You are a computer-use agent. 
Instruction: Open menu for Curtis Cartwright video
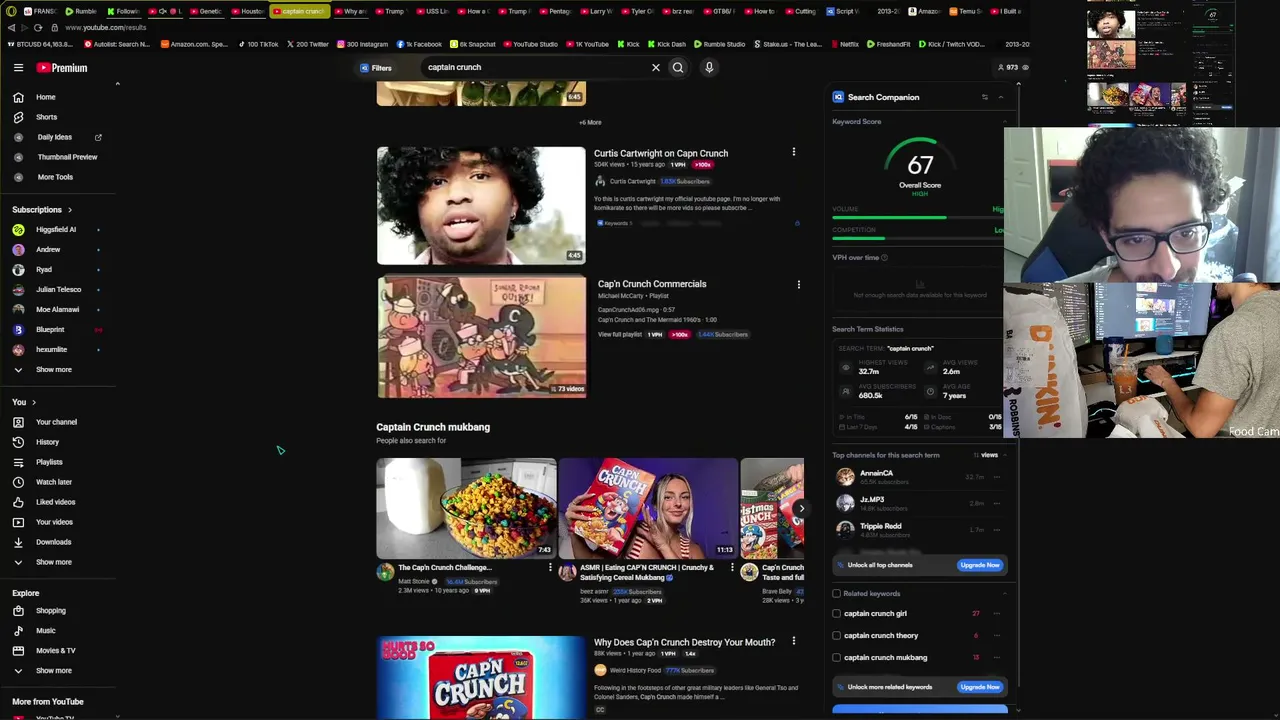tap(794, 153)
